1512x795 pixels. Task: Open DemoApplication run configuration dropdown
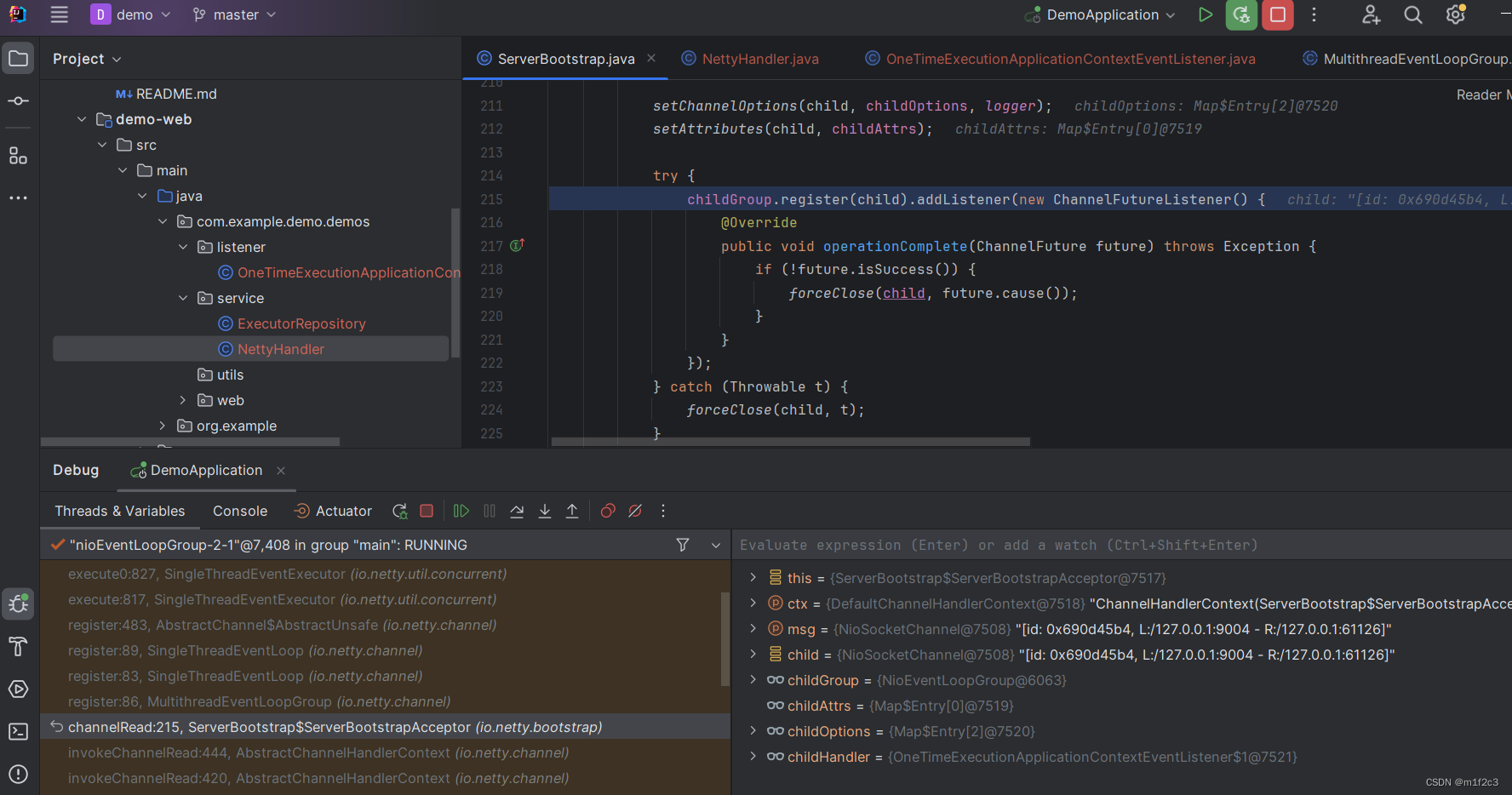click(1100, 14)
